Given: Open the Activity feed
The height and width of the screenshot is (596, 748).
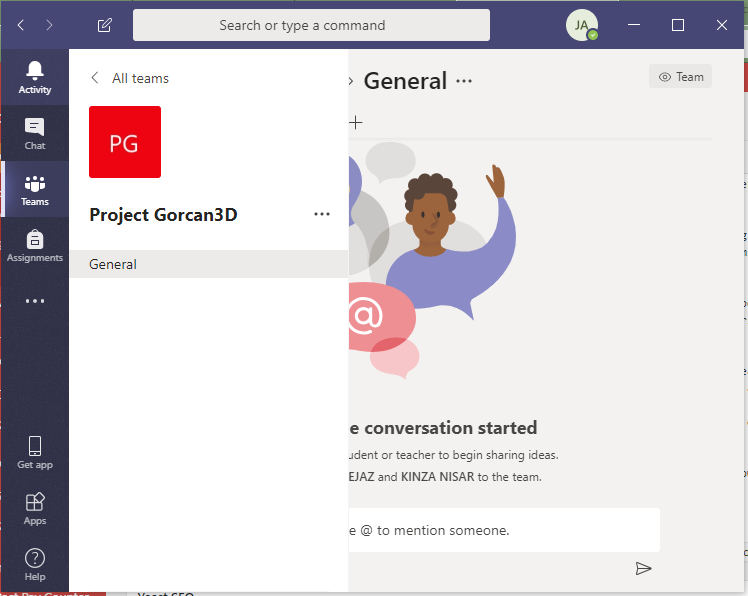Looking at the screenshot, I should pyautogui.click(x=35, y=77).
